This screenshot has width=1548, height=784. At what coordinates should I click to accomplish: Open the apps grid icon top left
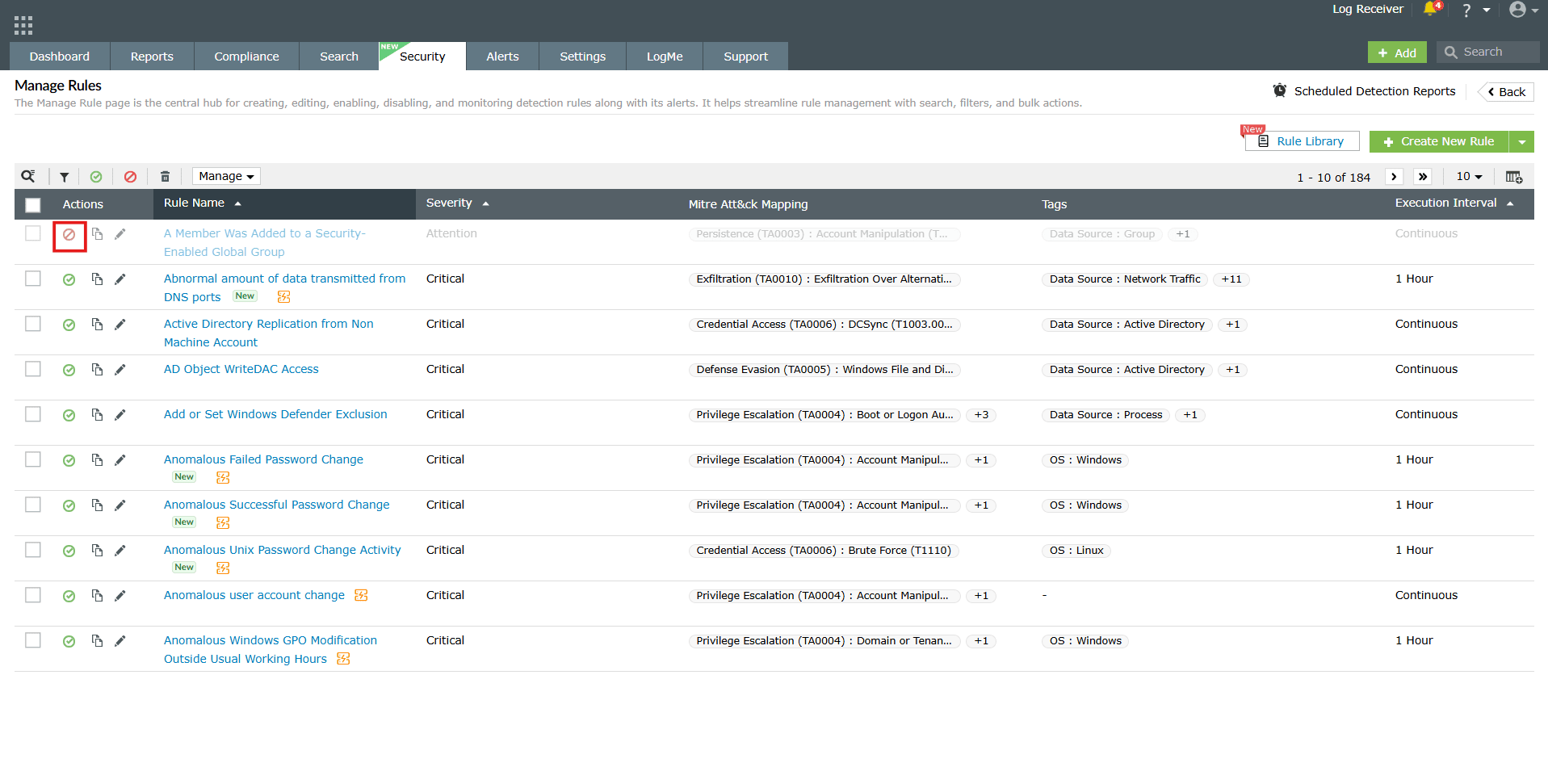23,23
